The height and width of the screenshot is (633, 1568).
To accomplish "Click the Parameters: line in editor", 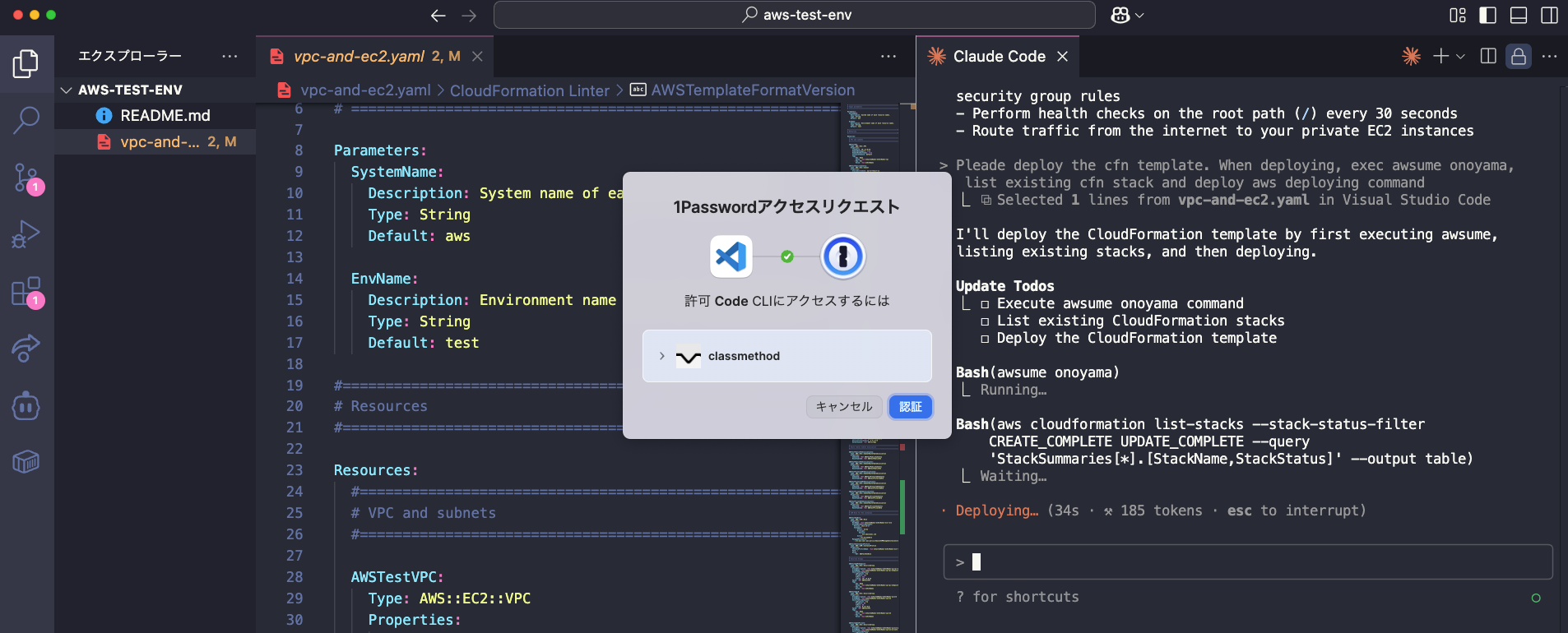I will (380, 150).
